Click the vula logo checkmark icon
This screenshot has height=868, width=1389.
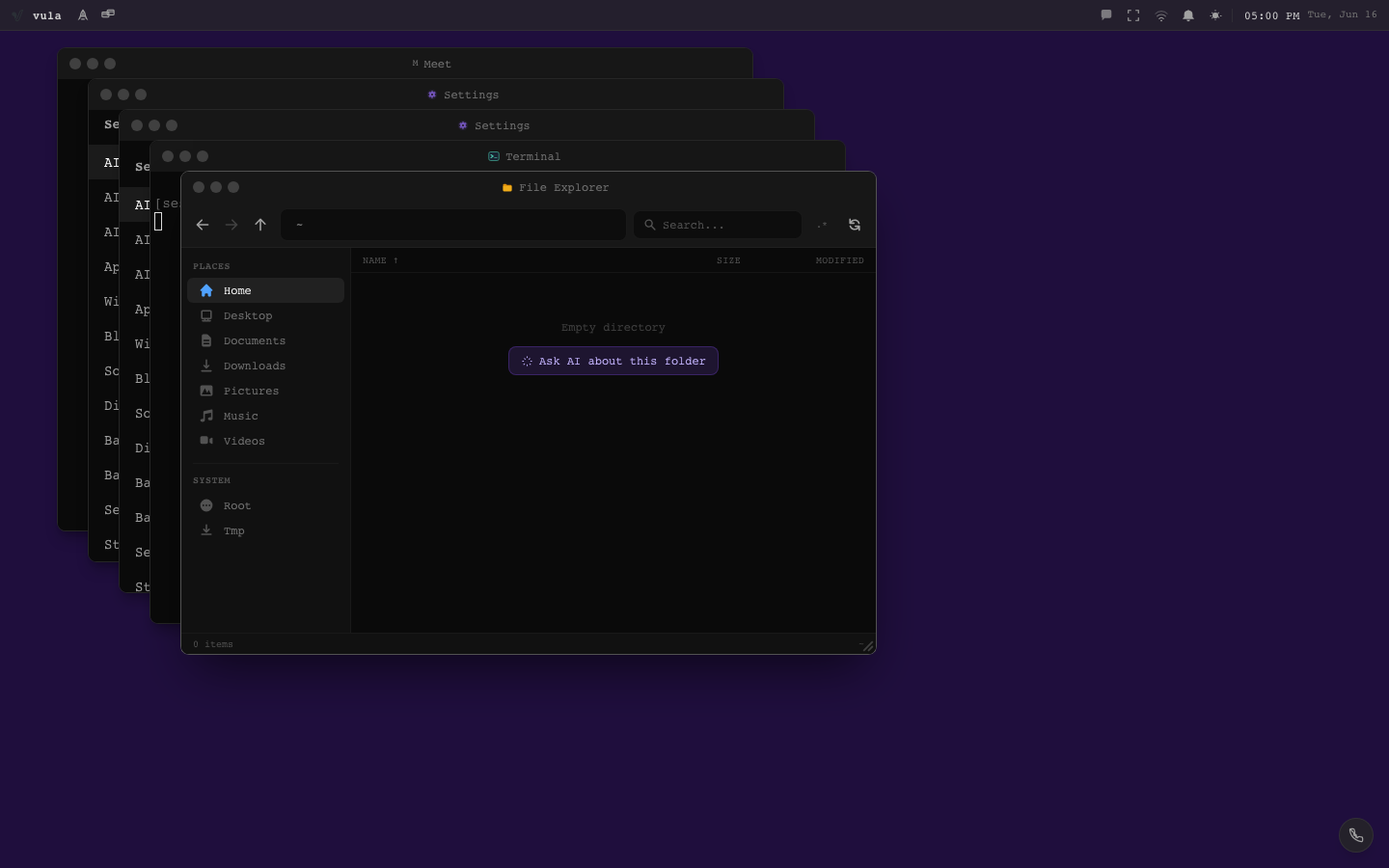(16, 15)
